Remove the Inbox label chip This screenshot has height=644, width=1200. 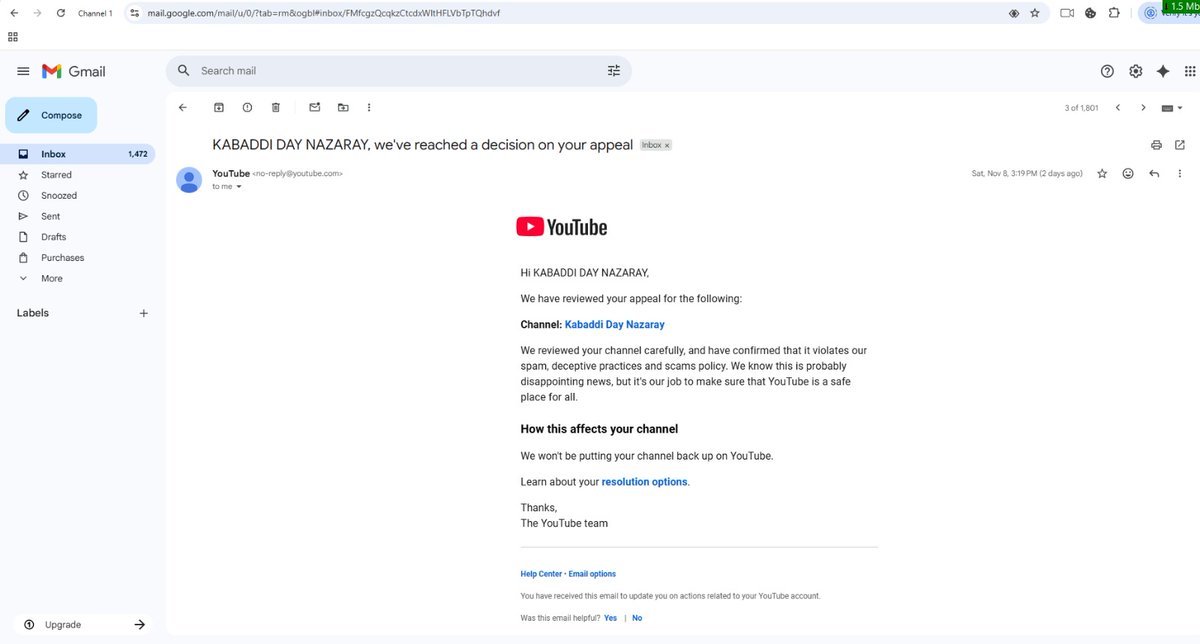667,146
